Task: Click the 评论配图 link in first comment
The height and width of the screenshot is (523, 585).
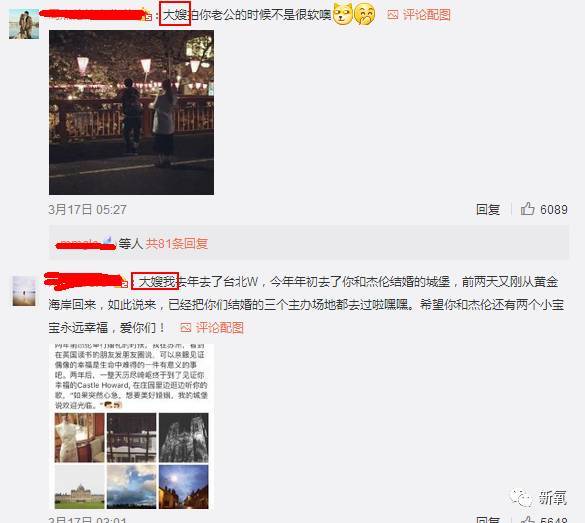Action: [426, 15]
